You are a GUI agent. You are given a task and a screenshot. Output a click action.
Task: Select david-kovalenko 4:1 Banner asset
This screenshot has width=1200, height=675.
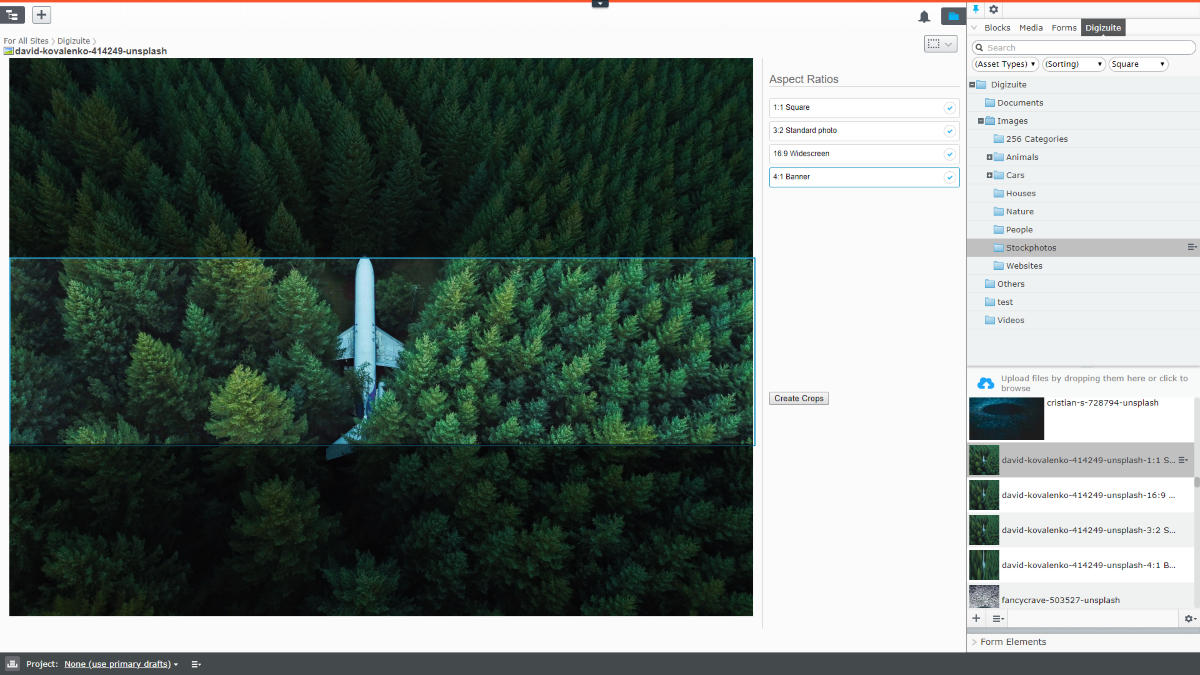point(1080,565)
